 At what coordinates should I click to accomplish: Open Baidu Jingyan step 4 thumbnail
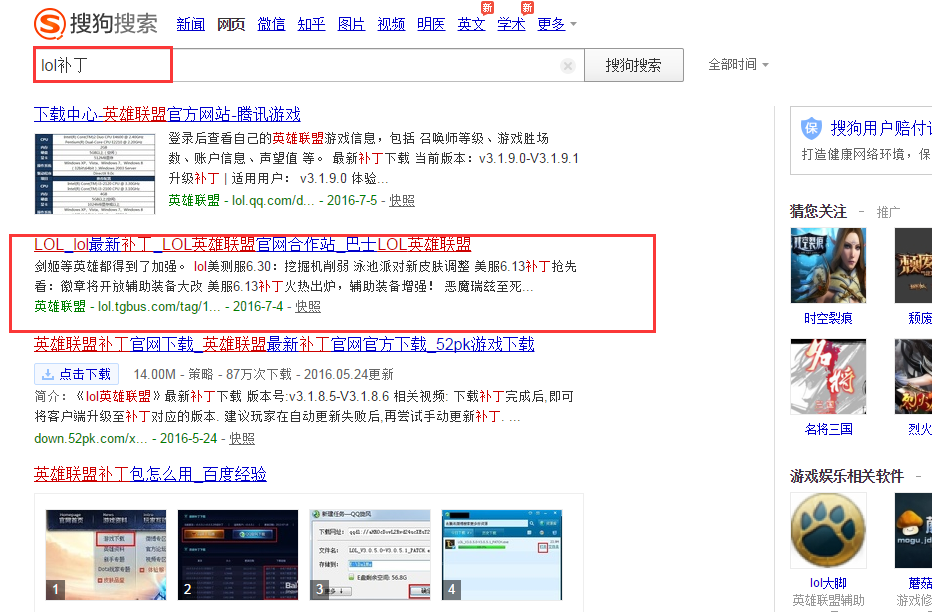[x=502, y=555]
